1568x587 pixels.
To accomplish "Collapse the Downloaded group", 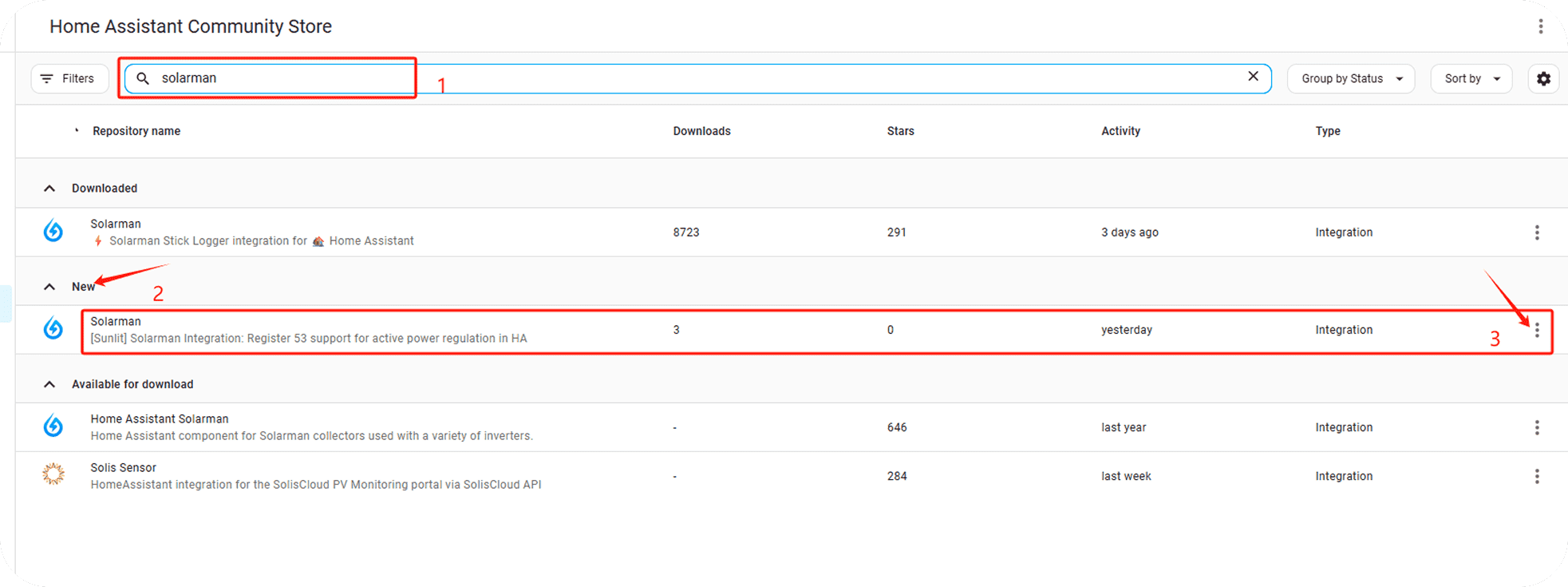I will click(49, 188).
